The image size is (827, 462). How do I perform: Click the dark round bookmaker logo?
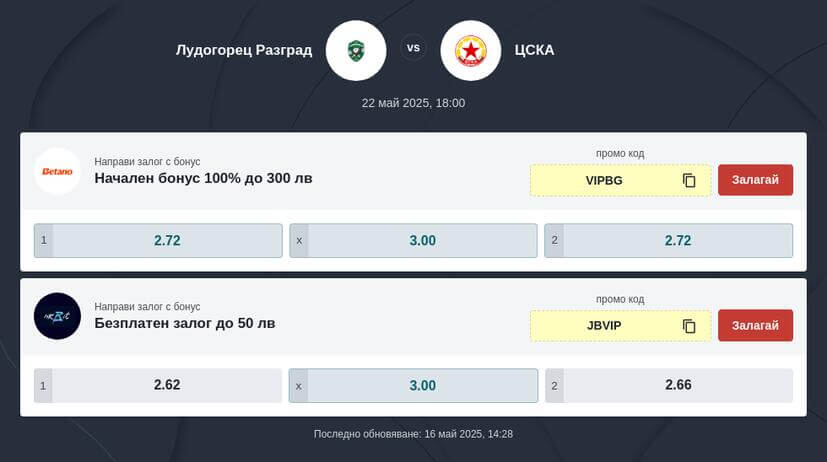(x=57, y=316)
